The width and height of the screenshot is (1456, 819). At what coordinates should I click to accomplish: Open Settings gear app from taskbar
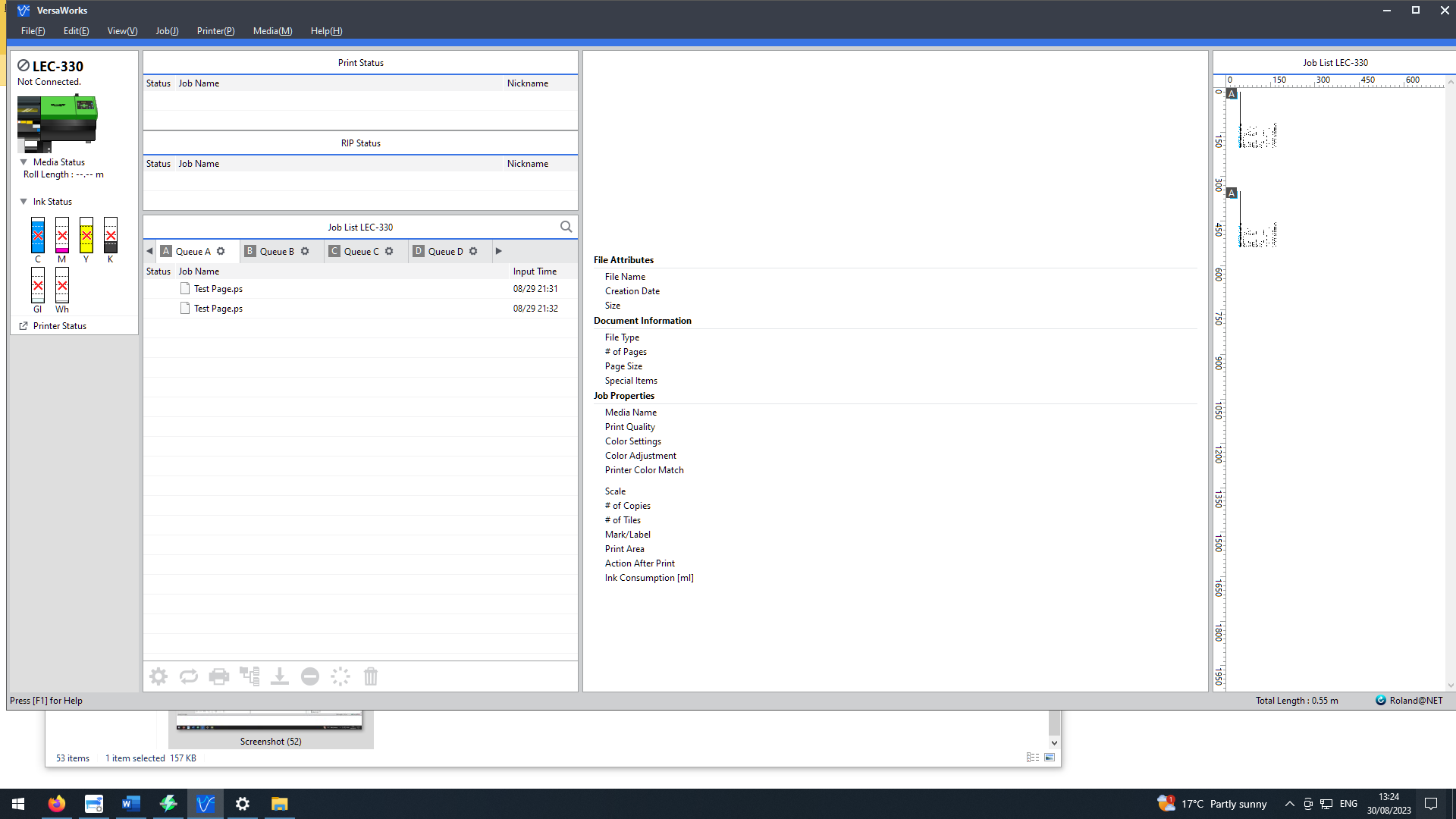click(243, 804)
